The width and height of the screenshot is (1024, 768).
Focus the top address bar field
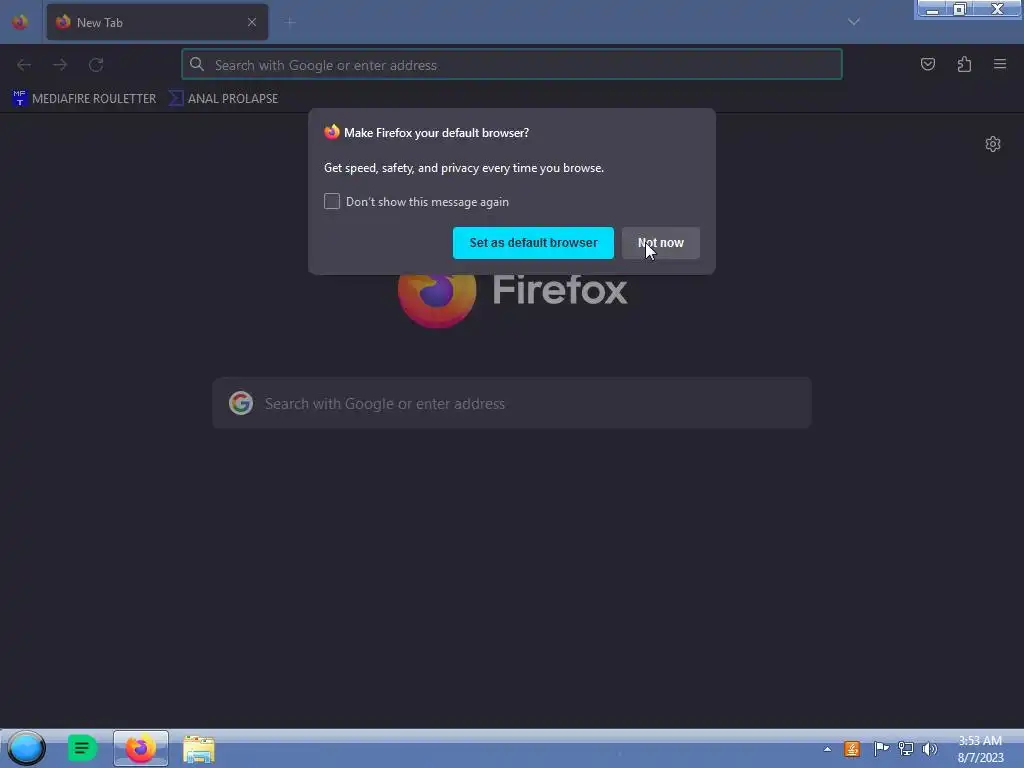coord(512,65)
